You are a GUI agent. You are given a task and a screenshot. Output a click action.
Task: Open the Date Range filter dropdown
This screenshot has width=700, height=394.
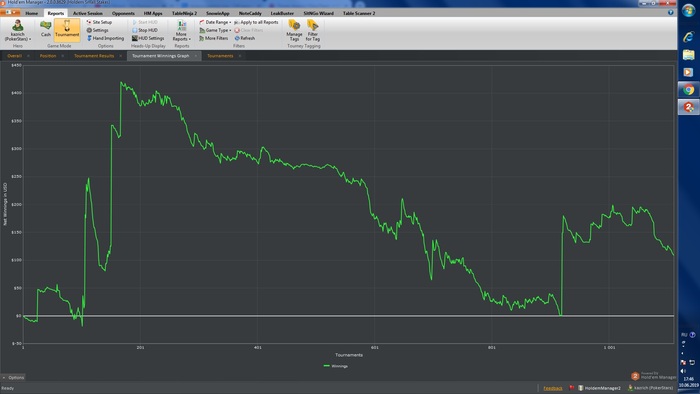[215, 22]
